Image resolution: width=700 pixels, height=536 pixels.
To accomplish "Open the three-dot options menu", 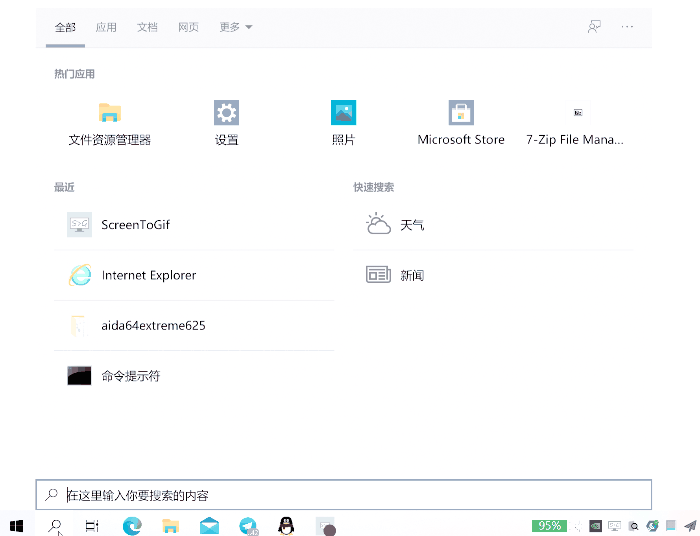I will 627,27.
